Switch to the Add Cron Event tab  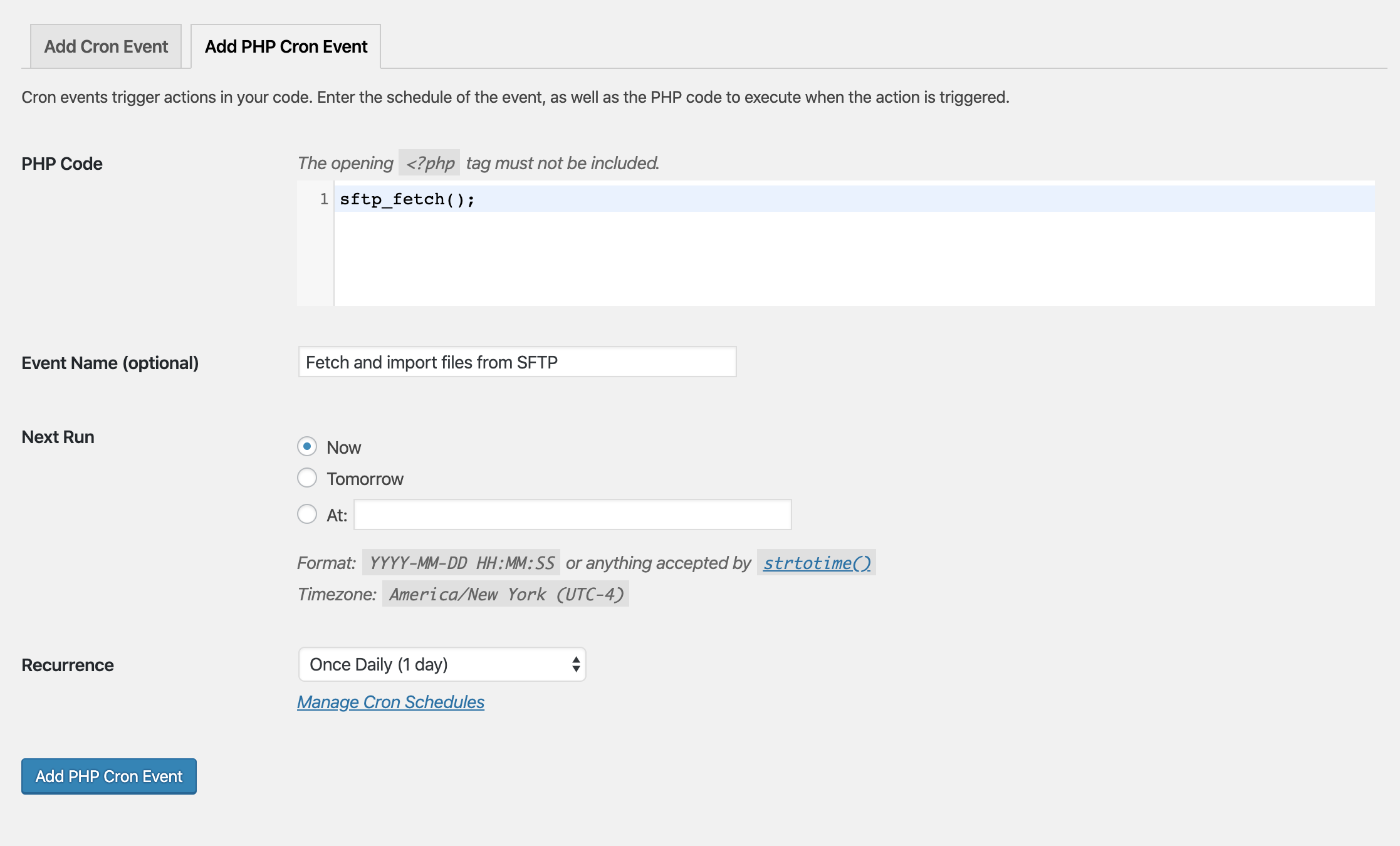[x=106, y=46]
